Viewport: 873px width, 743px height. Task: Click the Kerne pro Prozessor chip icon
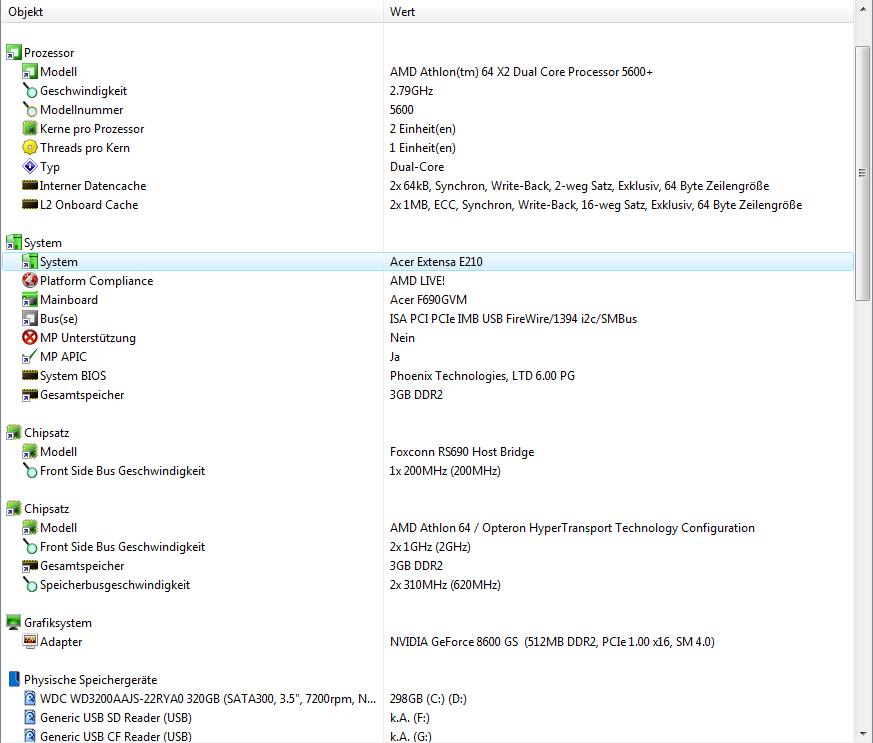(x=30, y=129)
